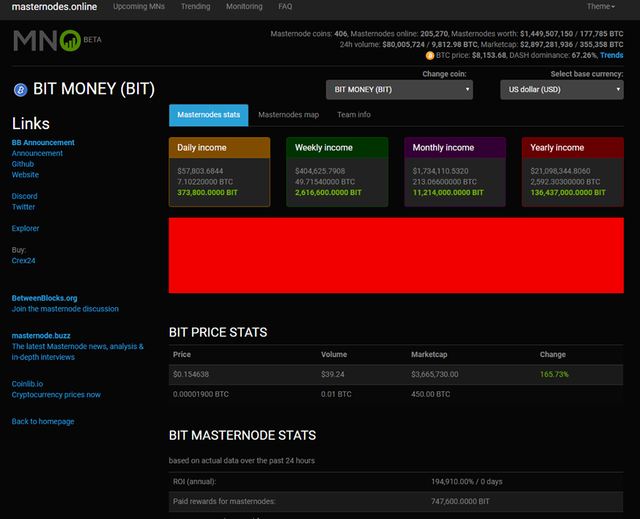
Task: Click the Yearly income card header
Action: click(x=573, y=148)
